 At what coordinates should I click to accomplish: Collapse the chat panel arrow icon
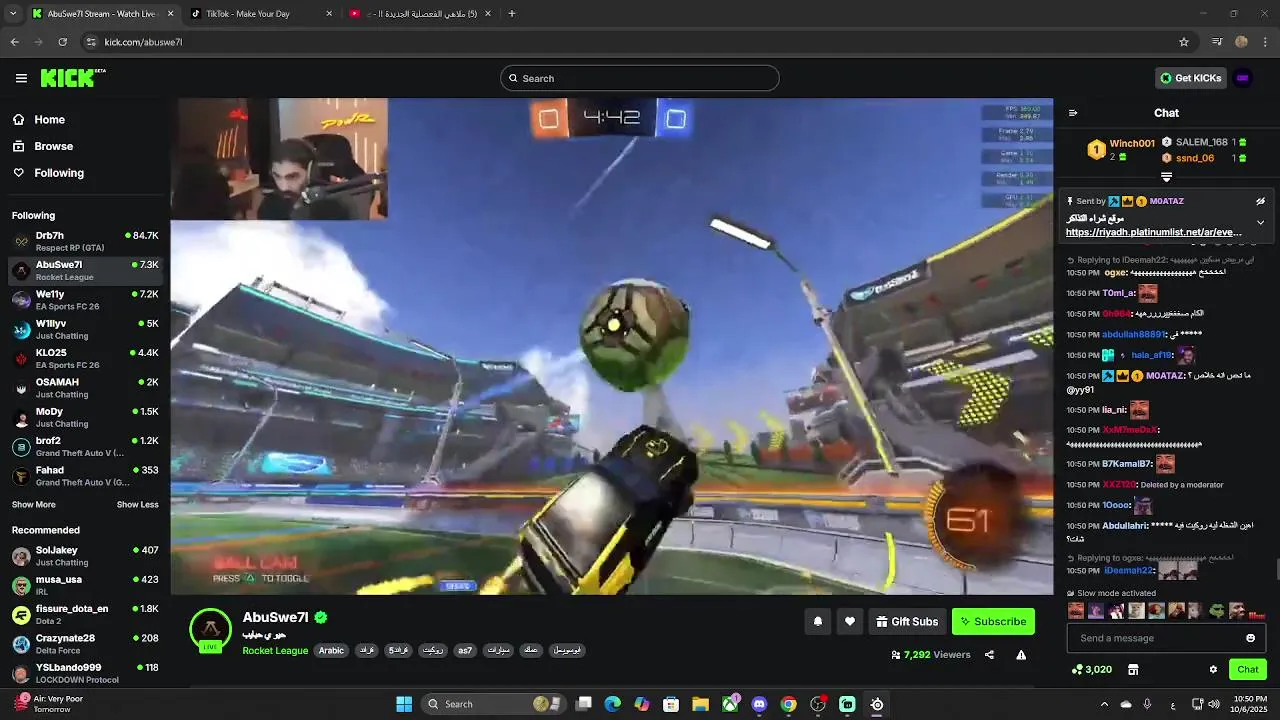point(1073,113)
